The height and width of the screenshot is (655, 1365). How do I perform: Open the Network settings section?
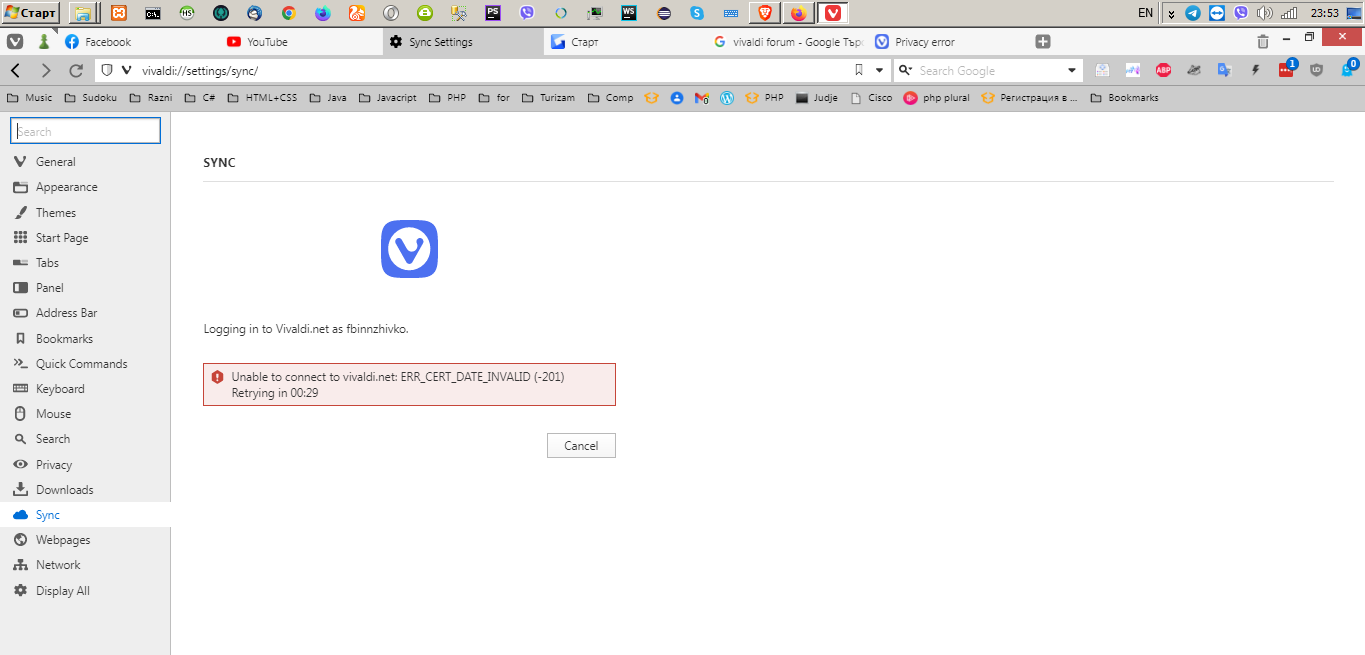pos(85,565)
